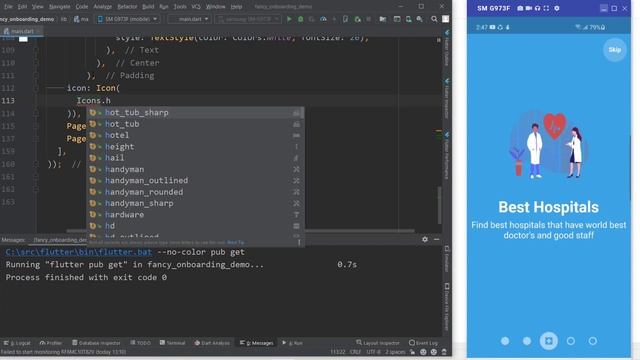Viewport: 640px width, 360px height.
Task: Open Database Inspector tool window
Action: 96,343
